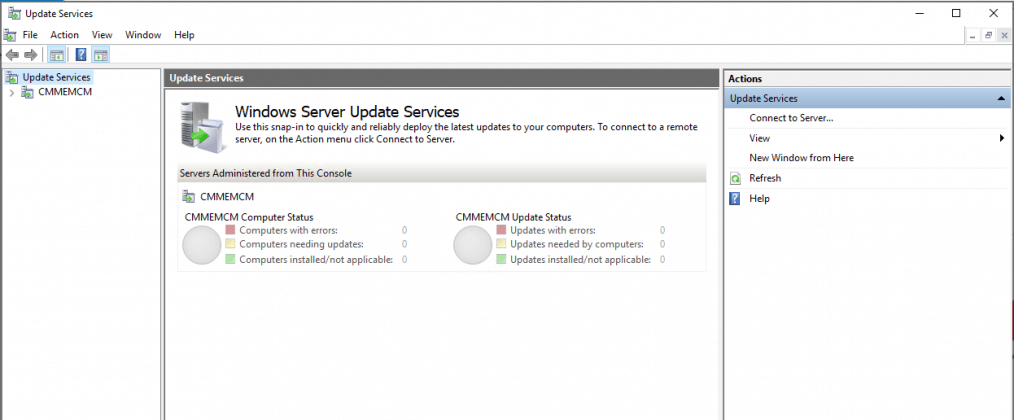This screenshot has width=1014, height=420.
Task: Click the blue Help icon in Actions
Action: (x=735, y=199)
